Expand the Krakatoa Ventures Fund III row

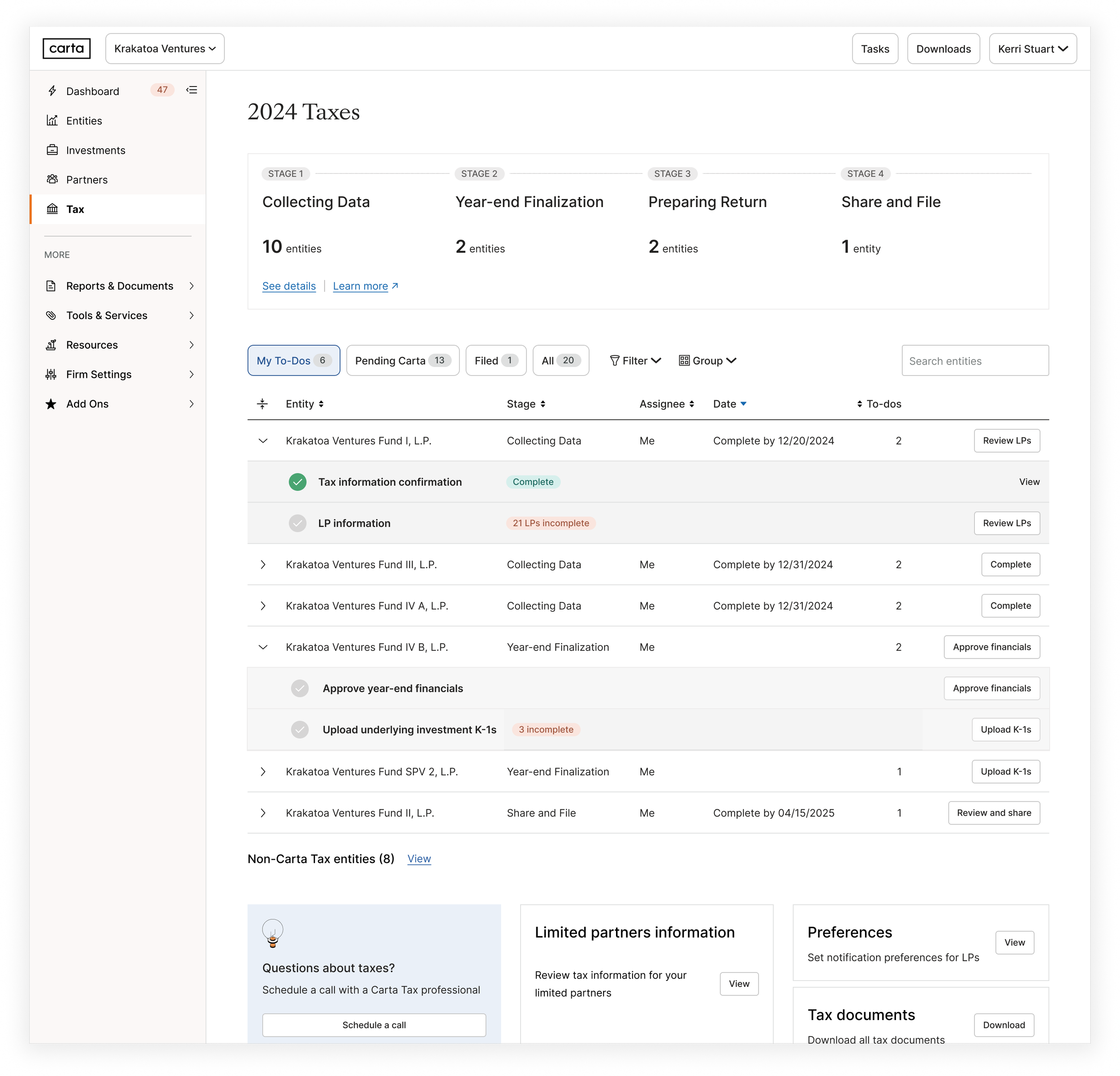coord(263,564)
